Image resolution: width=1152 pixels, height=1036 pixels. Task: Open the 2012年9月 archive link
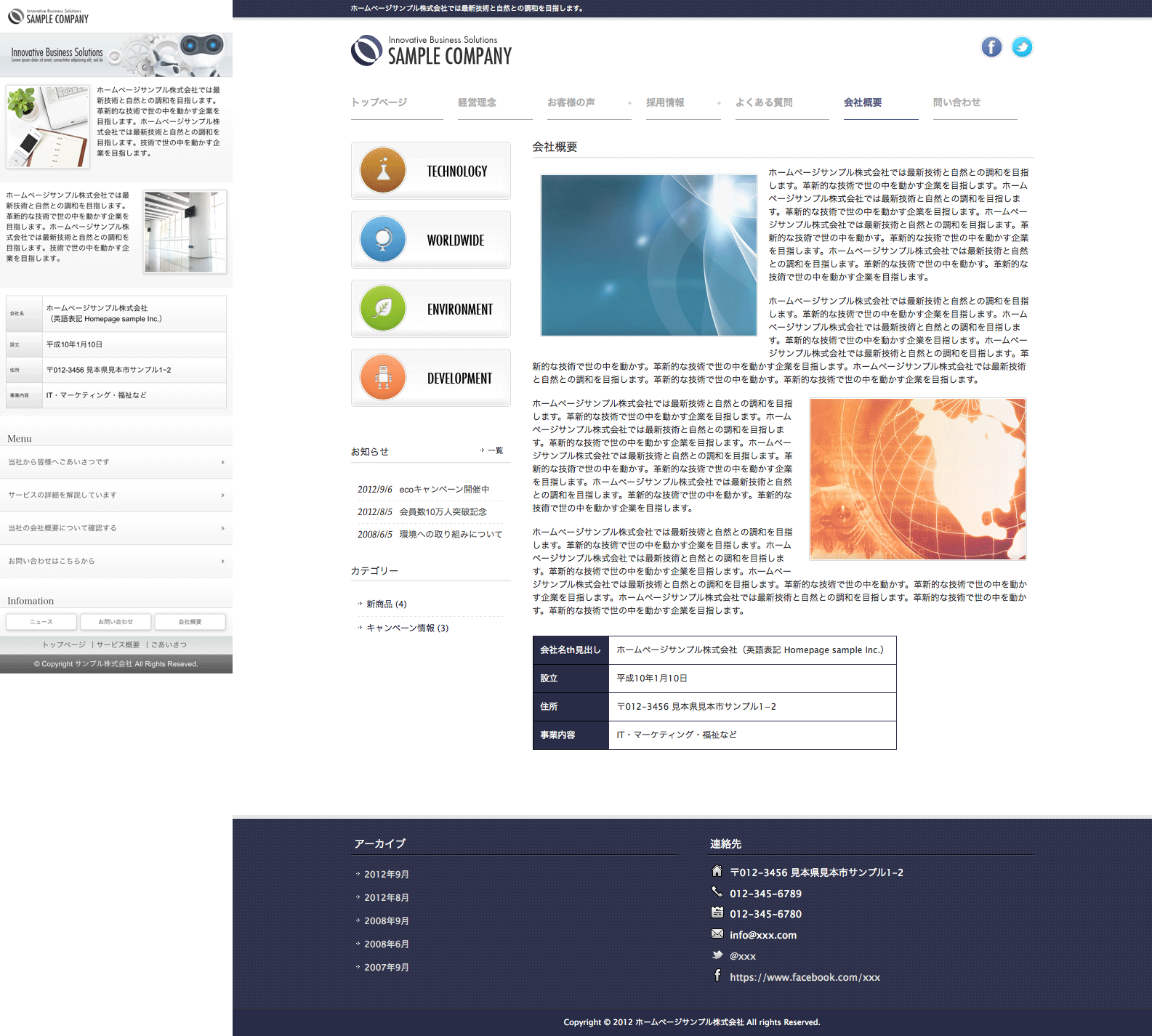coord(386,875)
